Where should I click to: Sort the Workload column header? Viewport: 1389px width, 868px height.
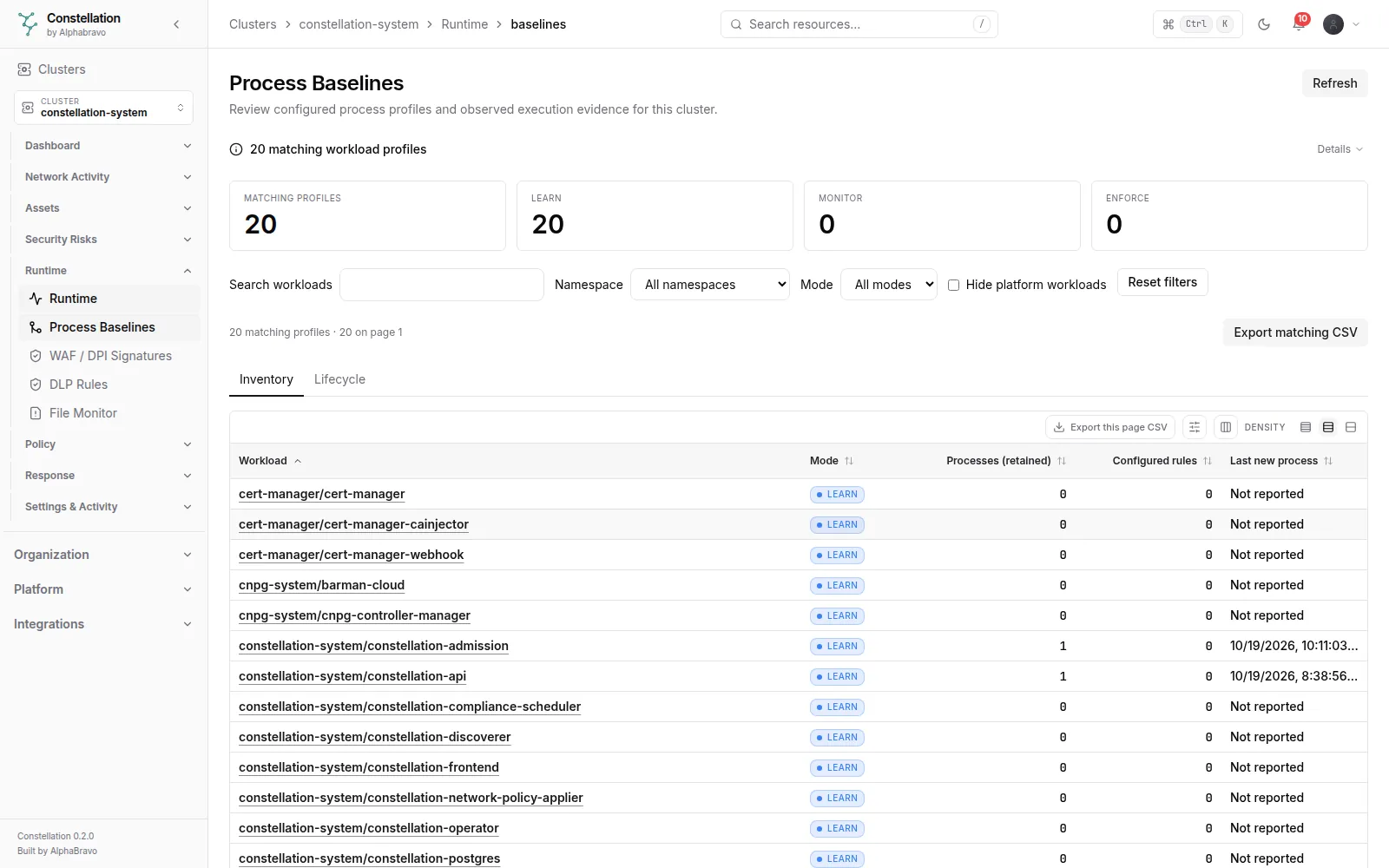[x=270, y=461]
